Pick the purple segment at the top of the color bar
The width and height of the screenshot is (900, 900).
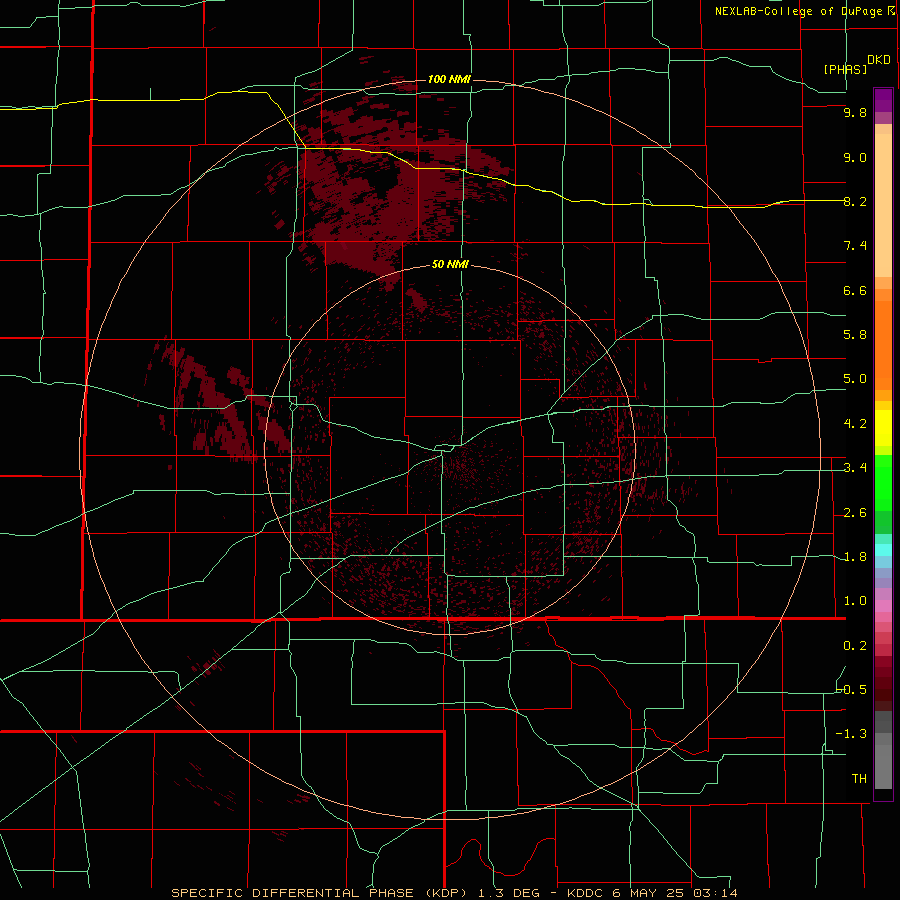[x=883, y=100]
